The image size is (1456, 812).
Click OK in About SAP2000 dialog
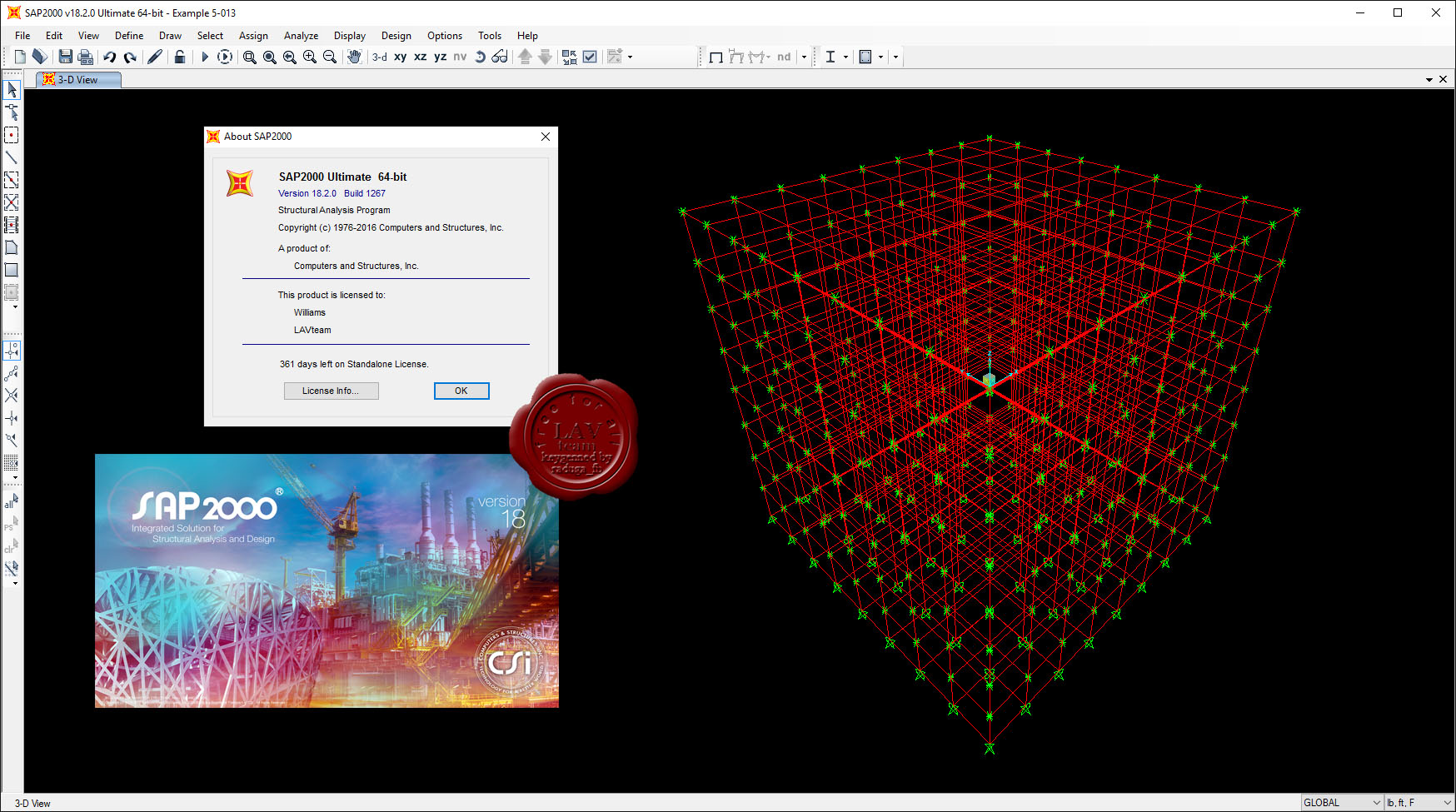click(461, 391)
